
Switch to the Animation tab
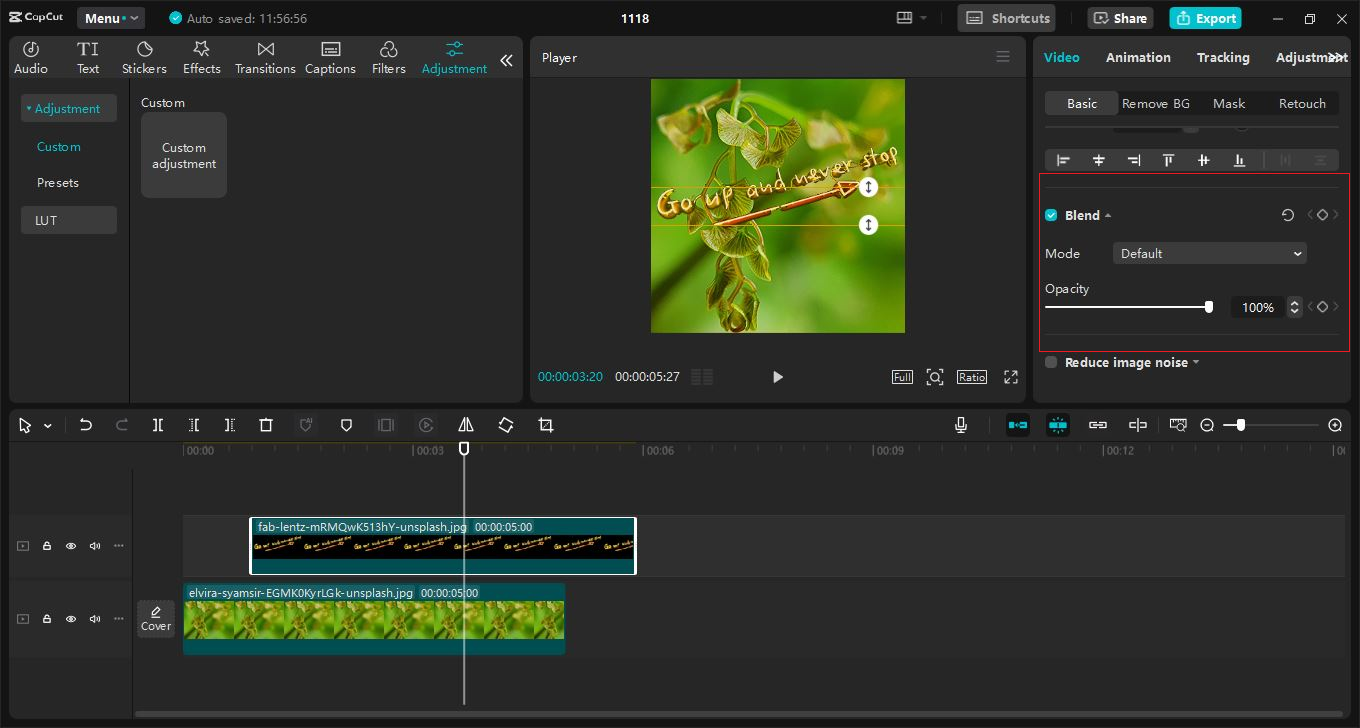[x=1138, y=57]
